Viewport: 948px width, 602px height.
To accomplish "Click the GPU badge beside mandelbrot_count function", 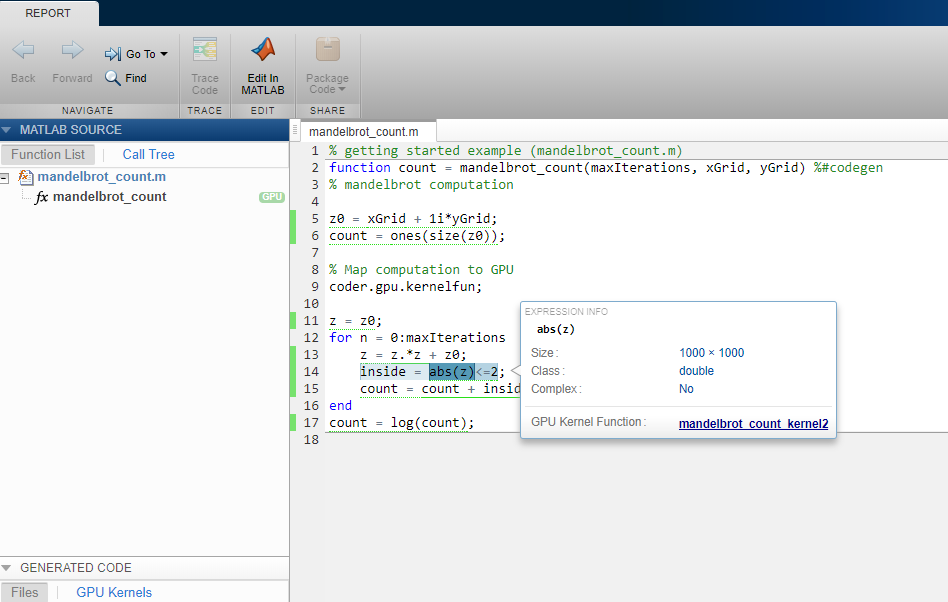I will (272, 197).
